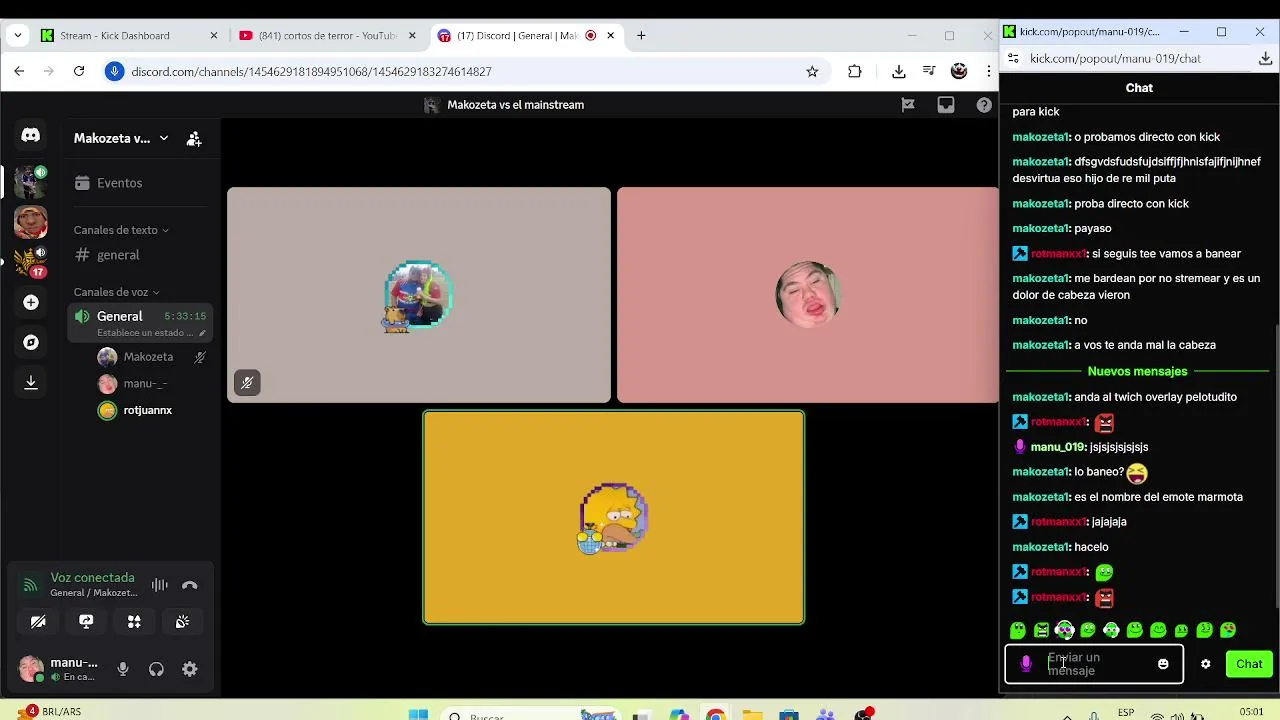Toggle noise suppression waveform icon
The height and width of the screenshot is (720, 1280).
click(x=159, y=585)
